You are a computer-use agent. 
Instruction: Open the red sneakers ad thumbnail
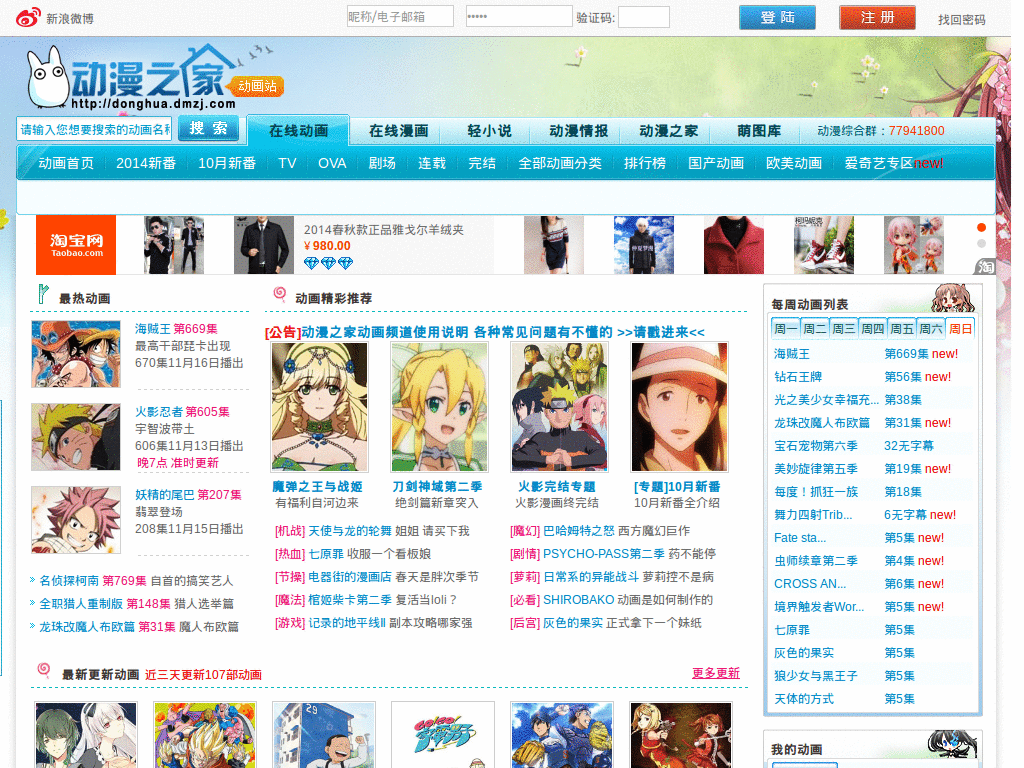click(824, 245)
